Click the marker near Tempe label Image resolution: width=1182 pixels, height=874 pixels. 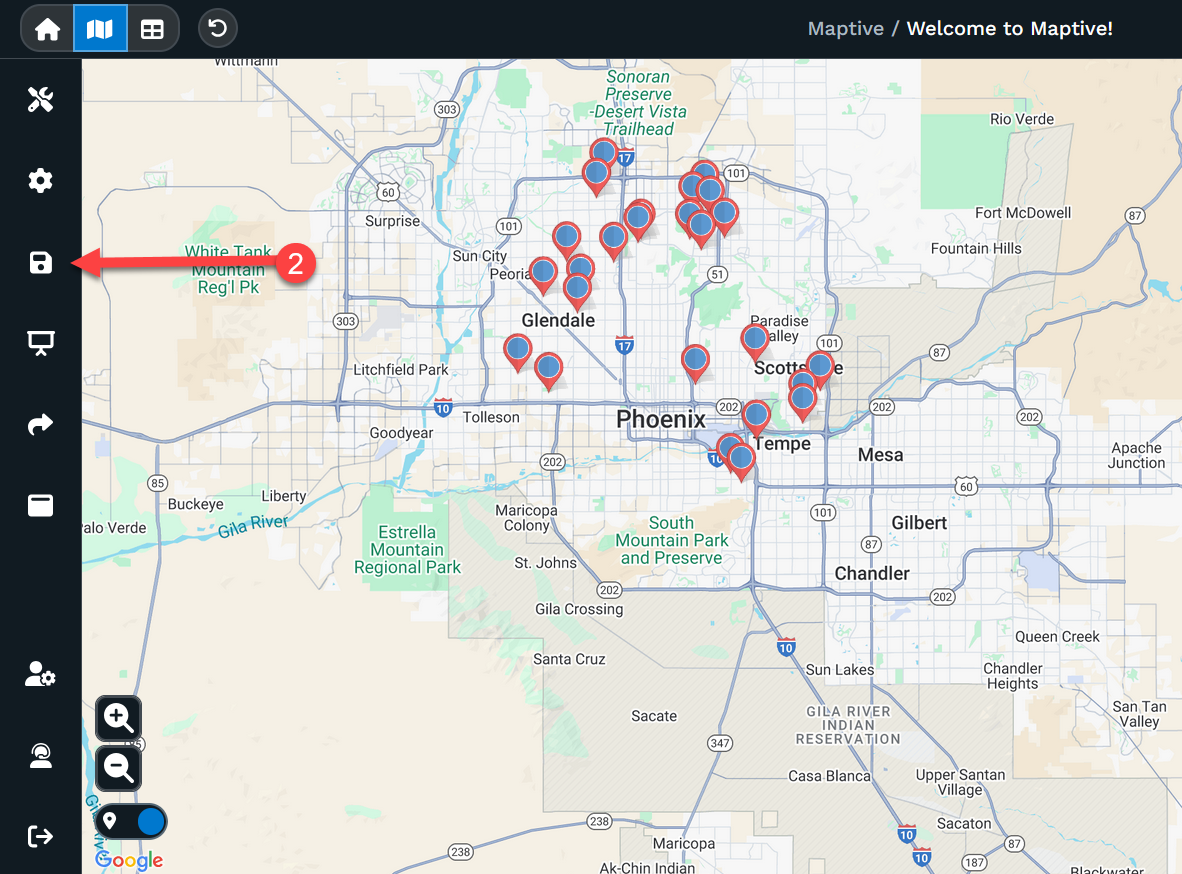click(x=756, y=416)
